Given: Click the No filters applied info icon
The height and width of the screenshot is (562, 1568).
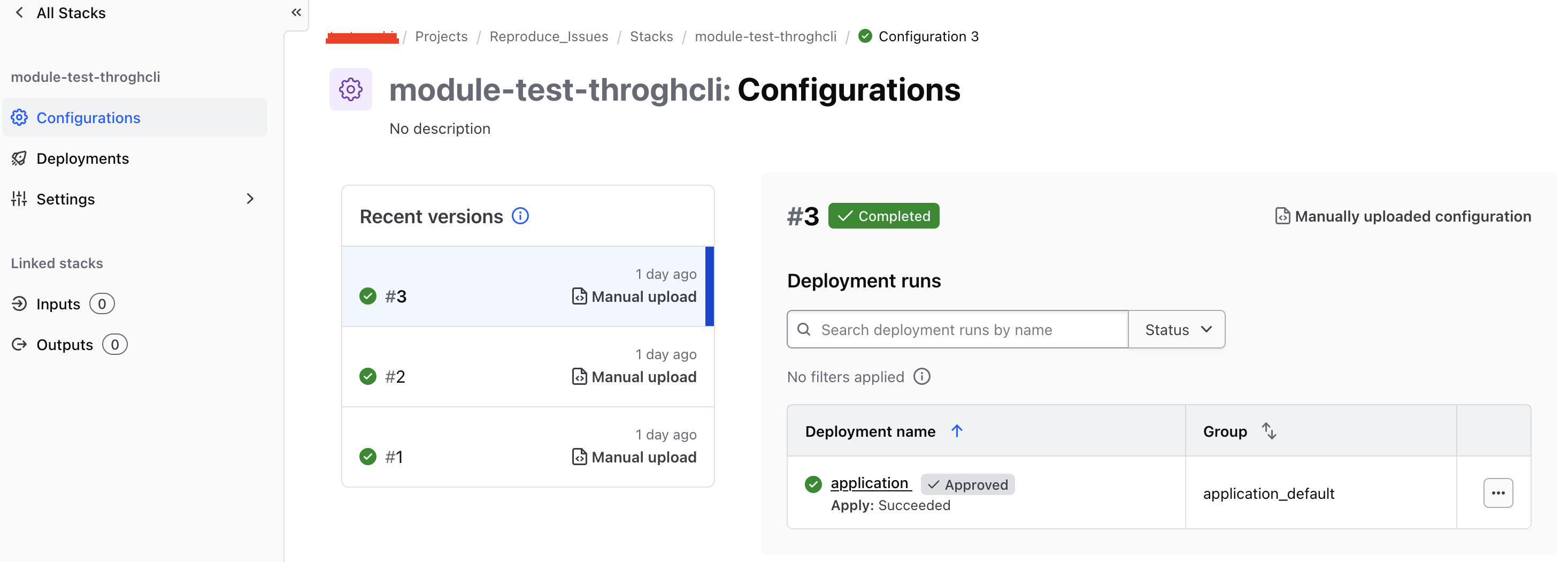Looking at the screenshot, I should click(x=921, y=376).
